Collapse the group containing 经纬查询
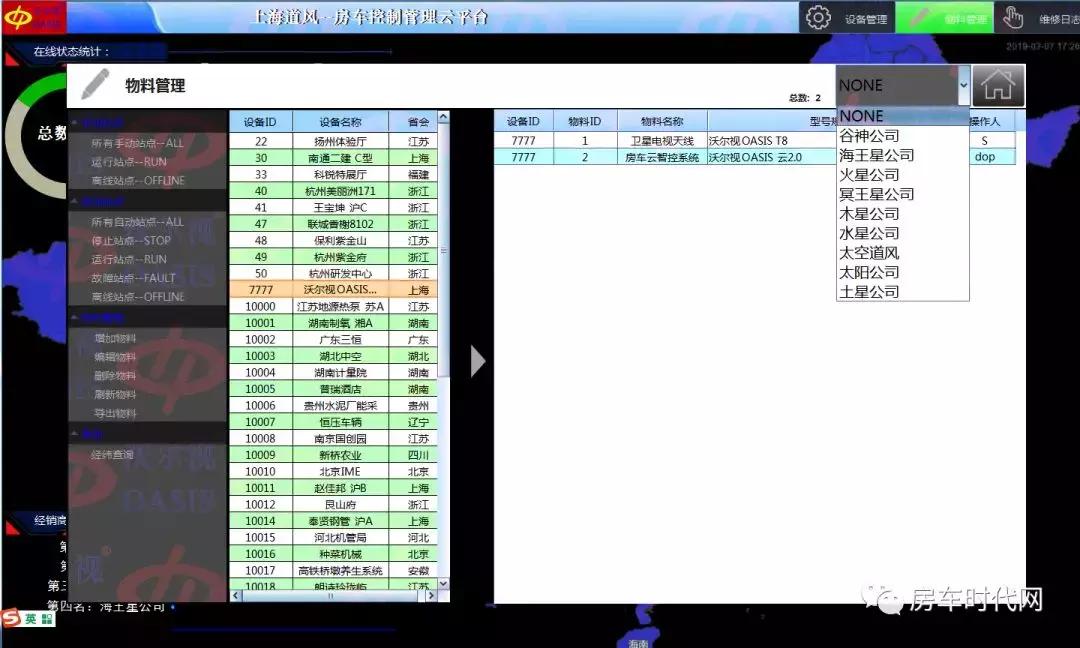Image resolution: width=1080 pixels, height=648 pixels. coord(74,434)
